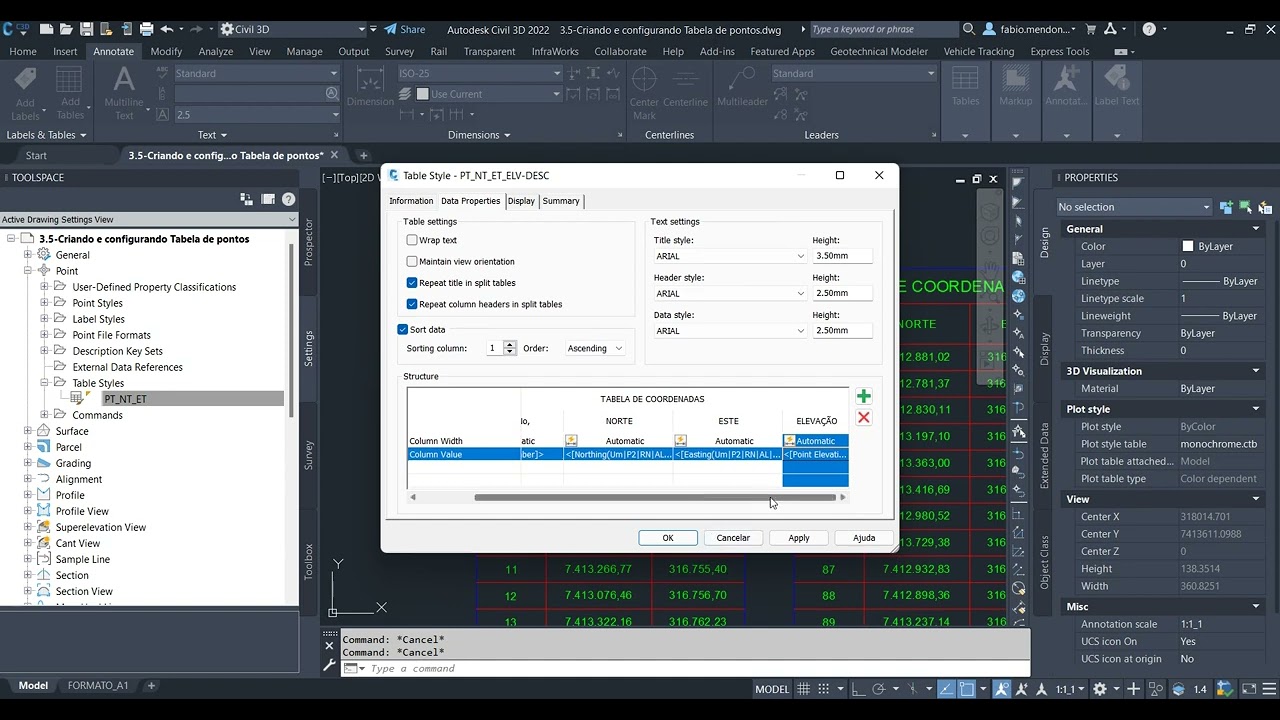Click Sorting column stepper arrows
This screenshot has width=1280, height=720.
coord(510,348)
